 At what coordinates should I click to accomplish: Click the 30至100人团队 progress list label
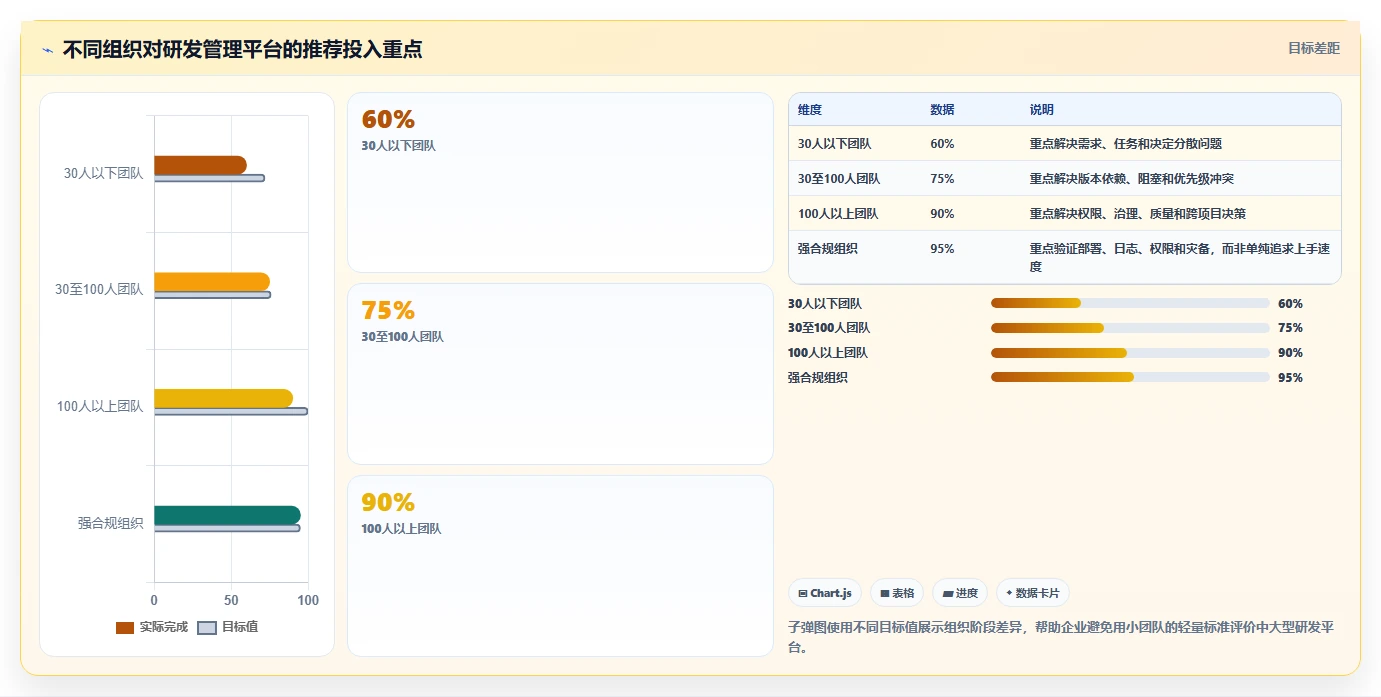[829, 328]
